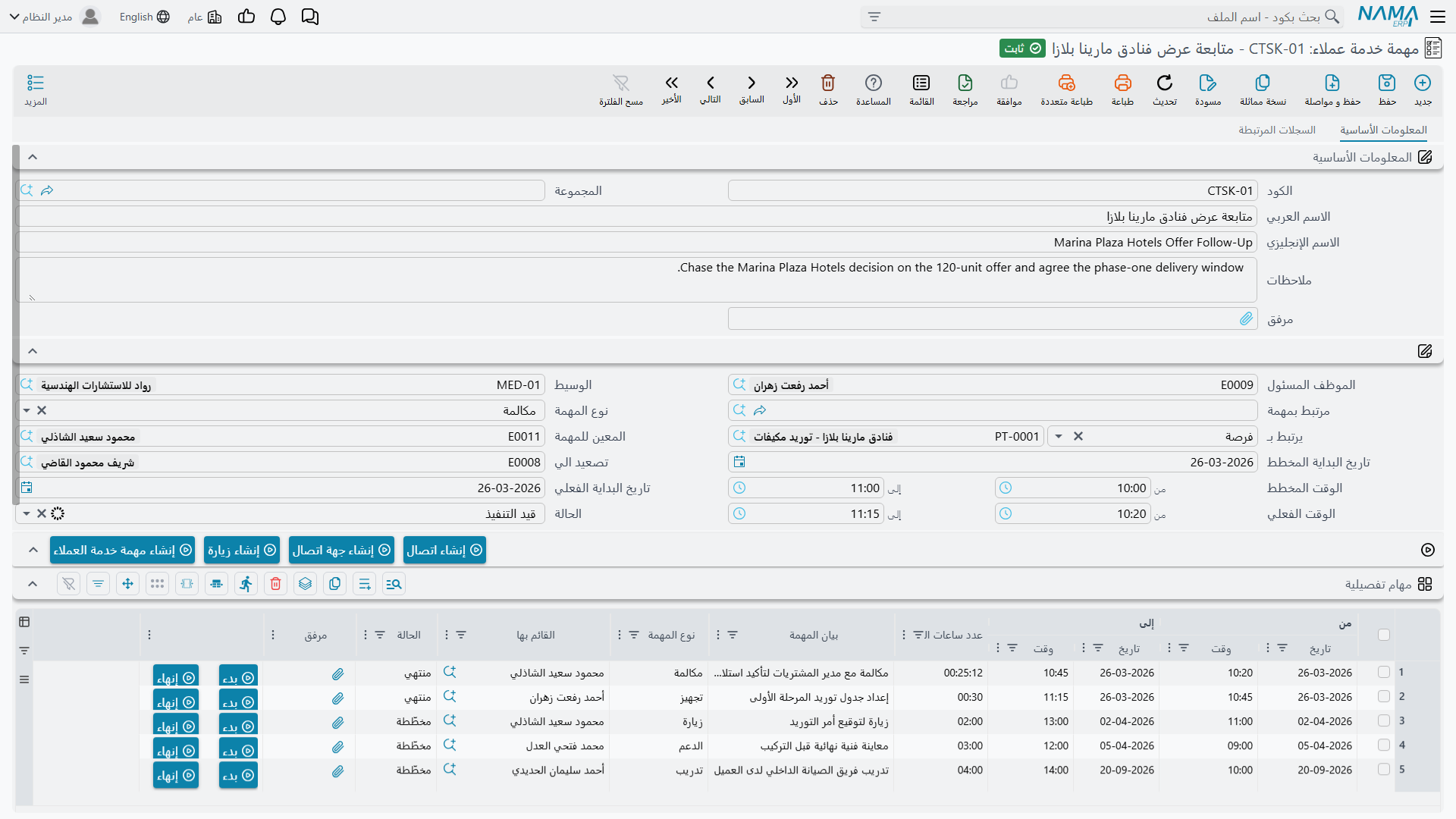Click the search box بحث بكود - اسم الملف
The image size is (1456, 819).
[x=1101, y=17]
